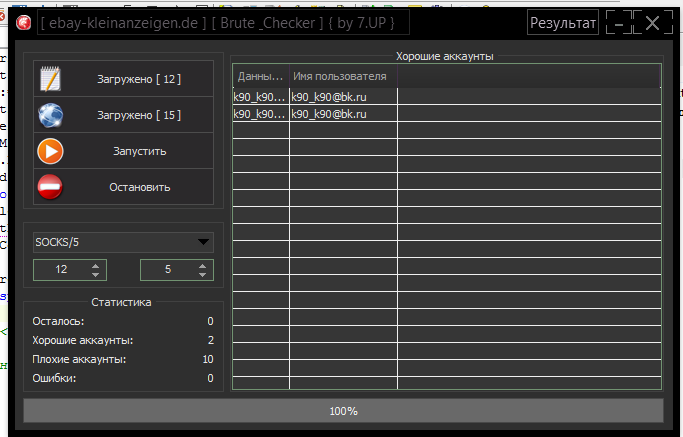Click the Данные column header
Viewport: 683px width, 437px height.
click(x=260, y=76)
